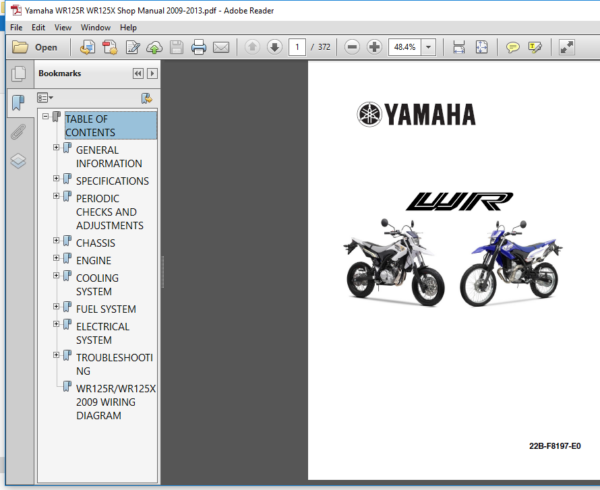
Task: Select the highlight text tool
Action: click(x=535, y=47)
